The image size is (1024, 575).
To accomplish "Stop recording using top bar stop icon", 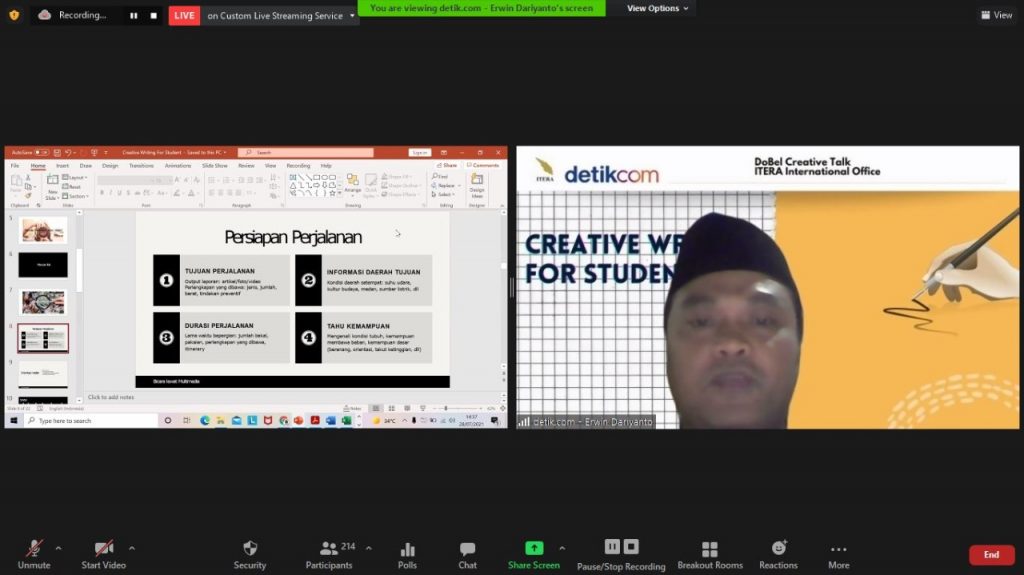I will 153,16.
